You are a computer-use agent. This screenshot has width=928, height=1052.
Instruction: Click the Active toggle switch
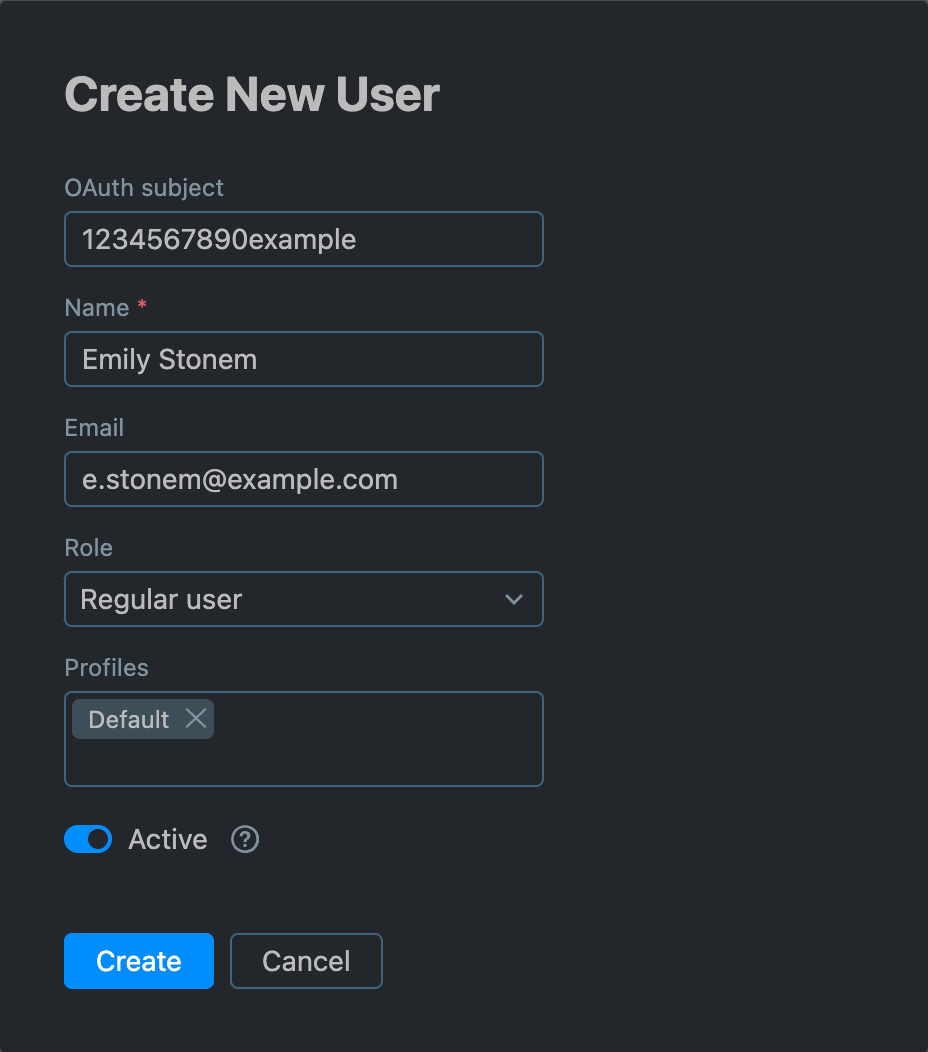pos(88,839)
